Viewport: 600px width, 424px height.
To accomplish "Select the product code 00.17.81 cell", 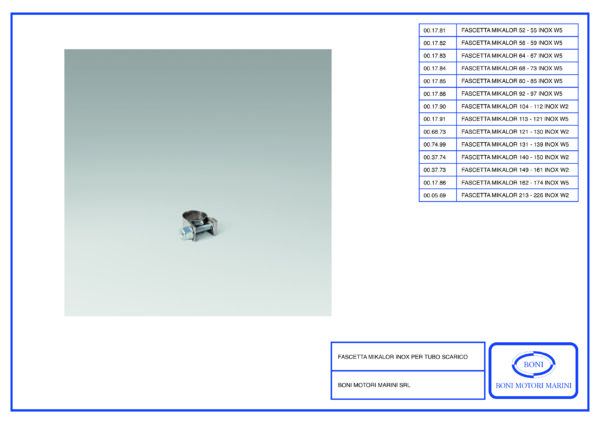I will pyautogui.click(x=436, y=32).
